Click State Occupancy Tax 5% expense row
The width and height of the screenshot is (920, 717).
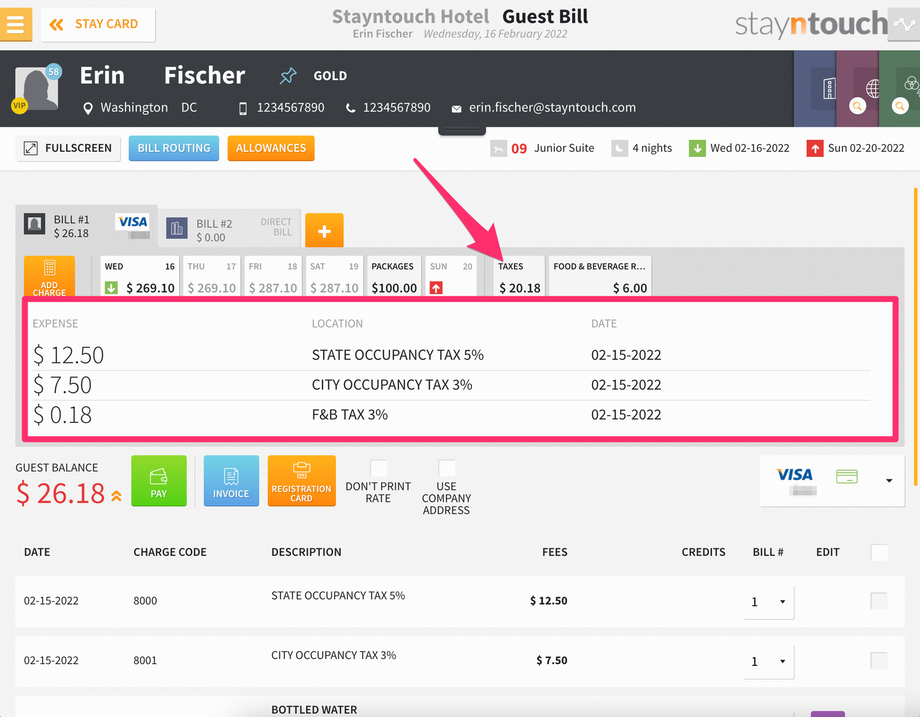451,355
